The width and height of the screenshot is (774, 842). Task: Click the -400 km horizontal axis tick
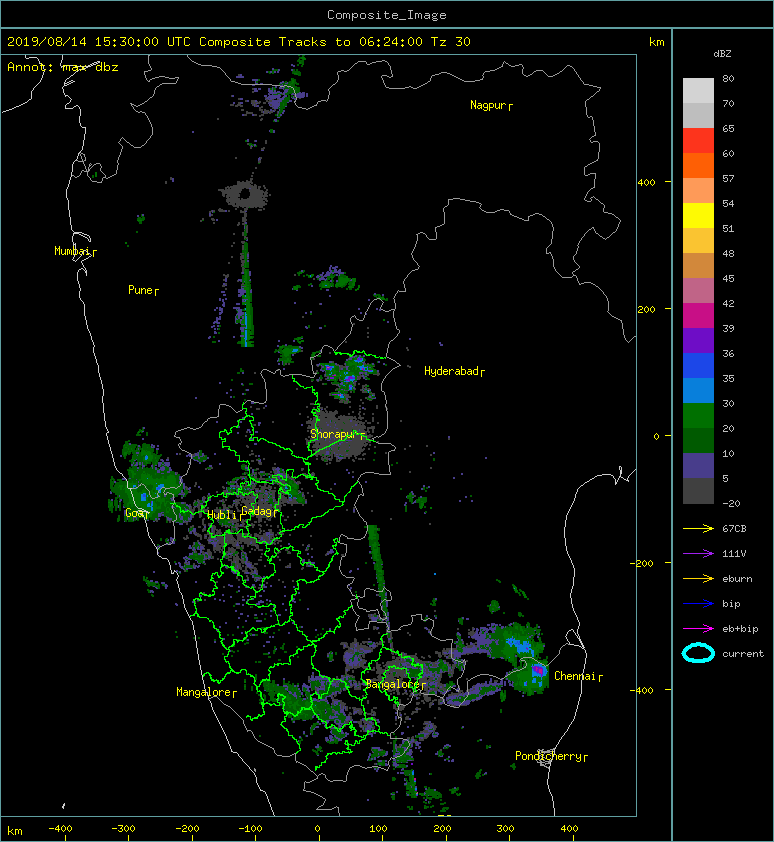coord(60,829)
